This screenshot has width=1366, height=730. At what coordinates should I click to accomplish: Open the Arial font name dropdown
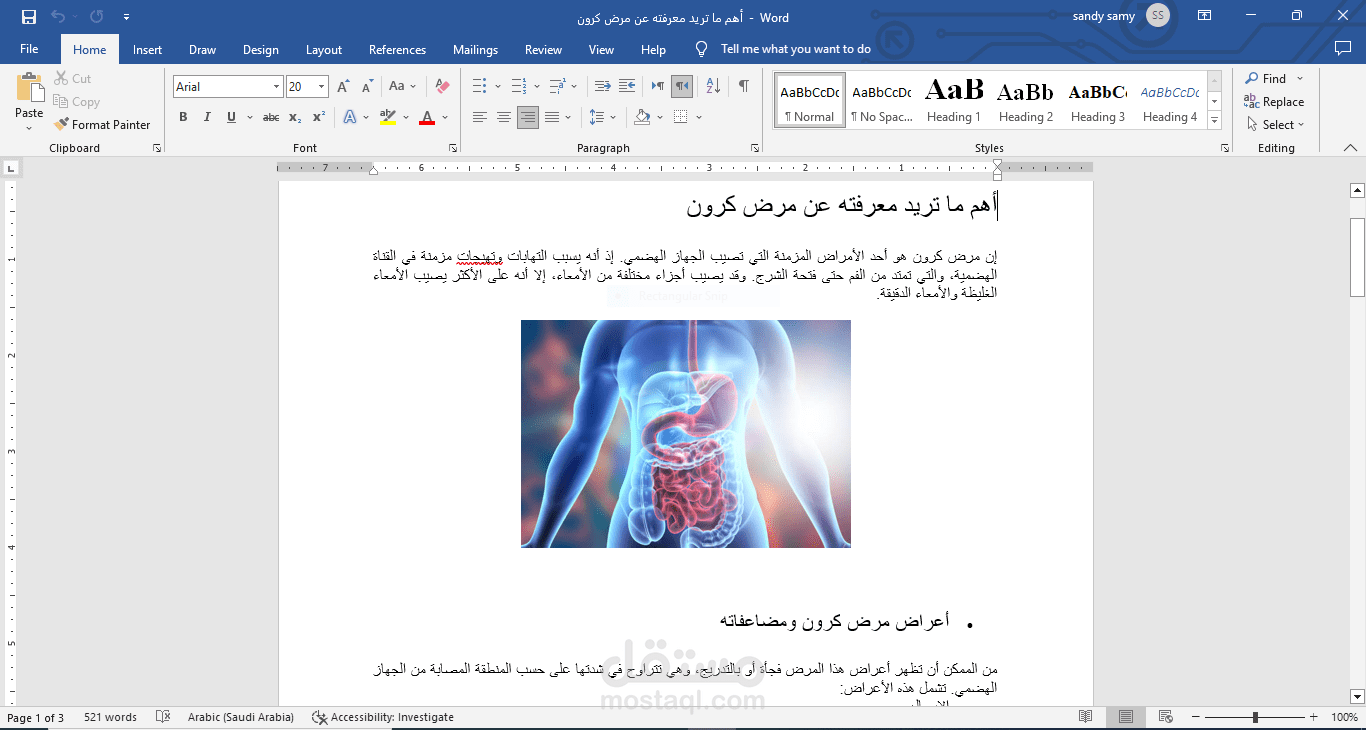[276, 87]
